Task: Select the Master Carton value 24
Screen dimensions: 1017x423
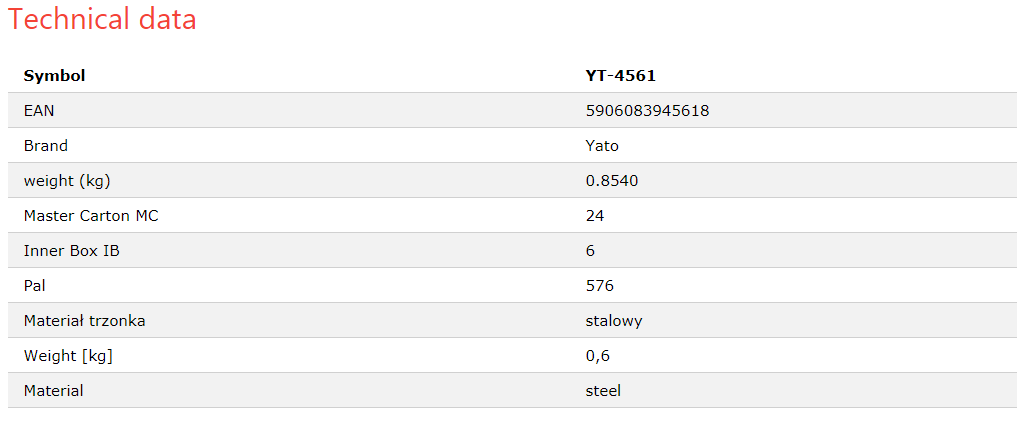Action: pos(595,216)
